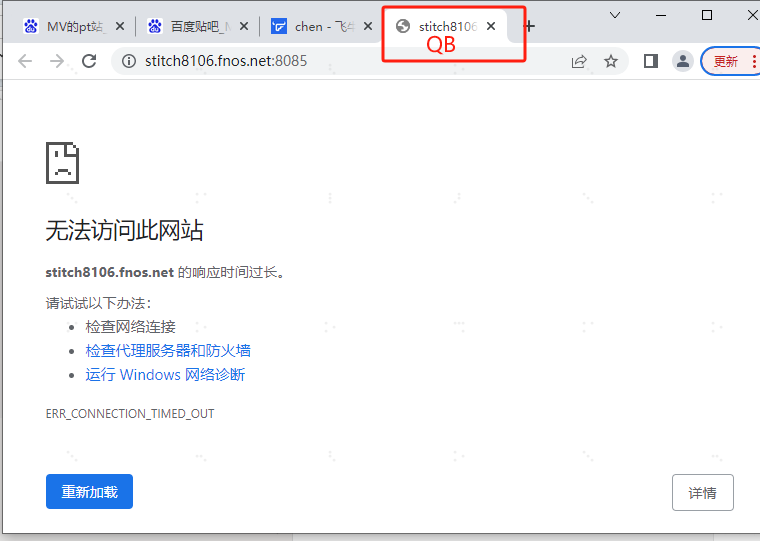View site information icon in address bar

pos(128,61)
